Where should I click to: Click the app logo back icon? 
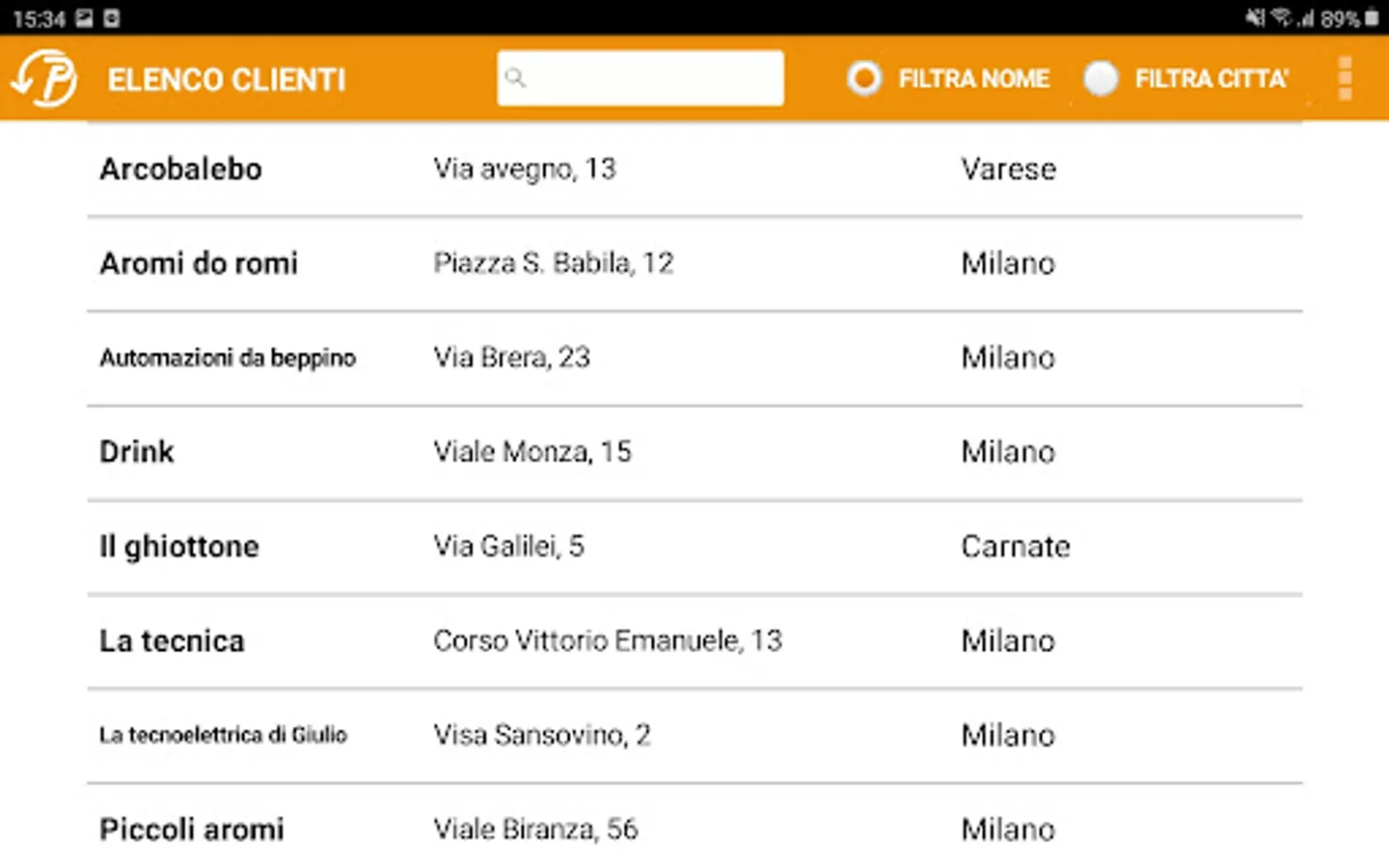coord(44,78)
